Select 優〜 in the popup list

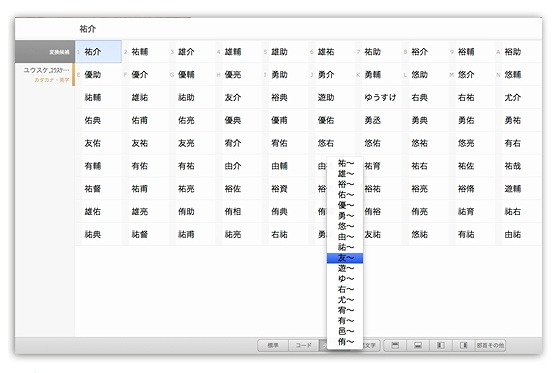(345, 205)
